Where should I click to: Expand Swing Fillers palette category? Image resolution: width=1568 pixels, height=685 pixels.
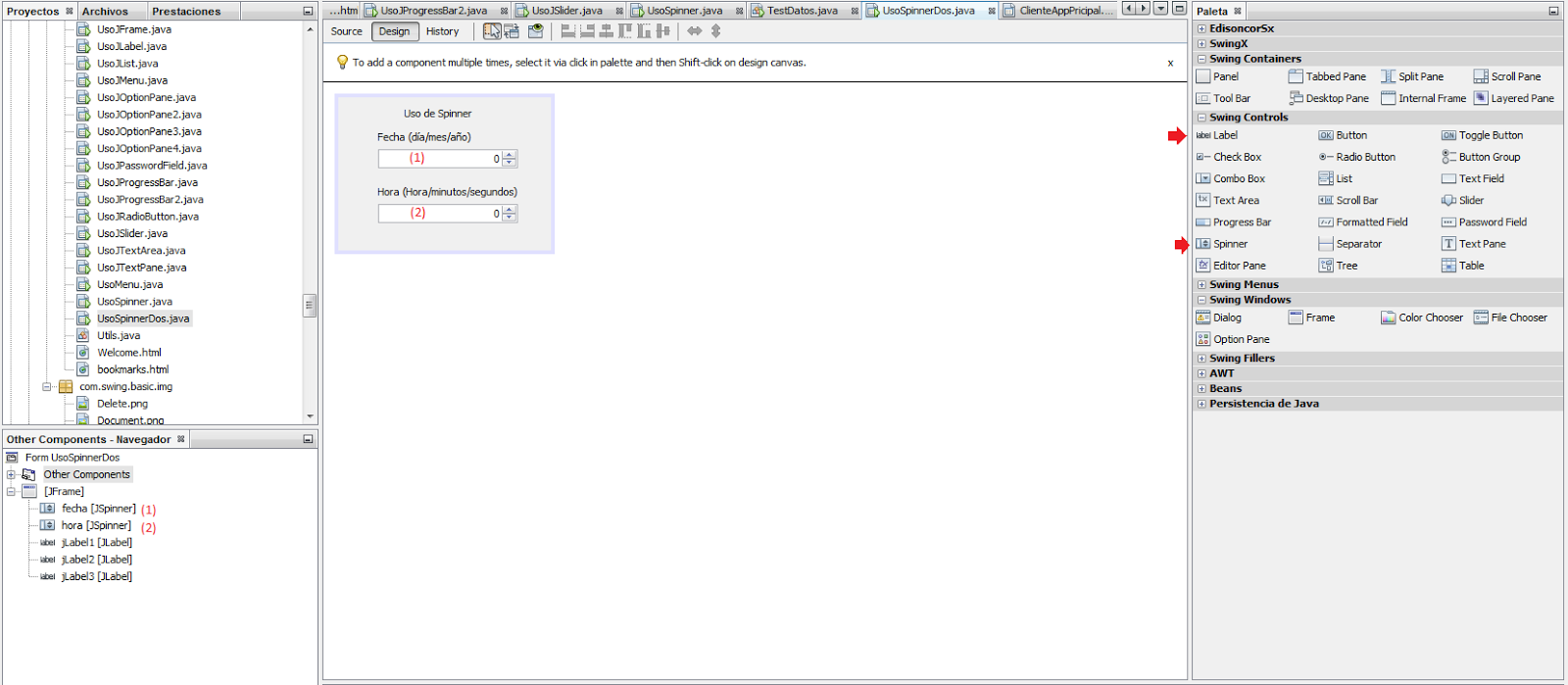coord(1201,358)
